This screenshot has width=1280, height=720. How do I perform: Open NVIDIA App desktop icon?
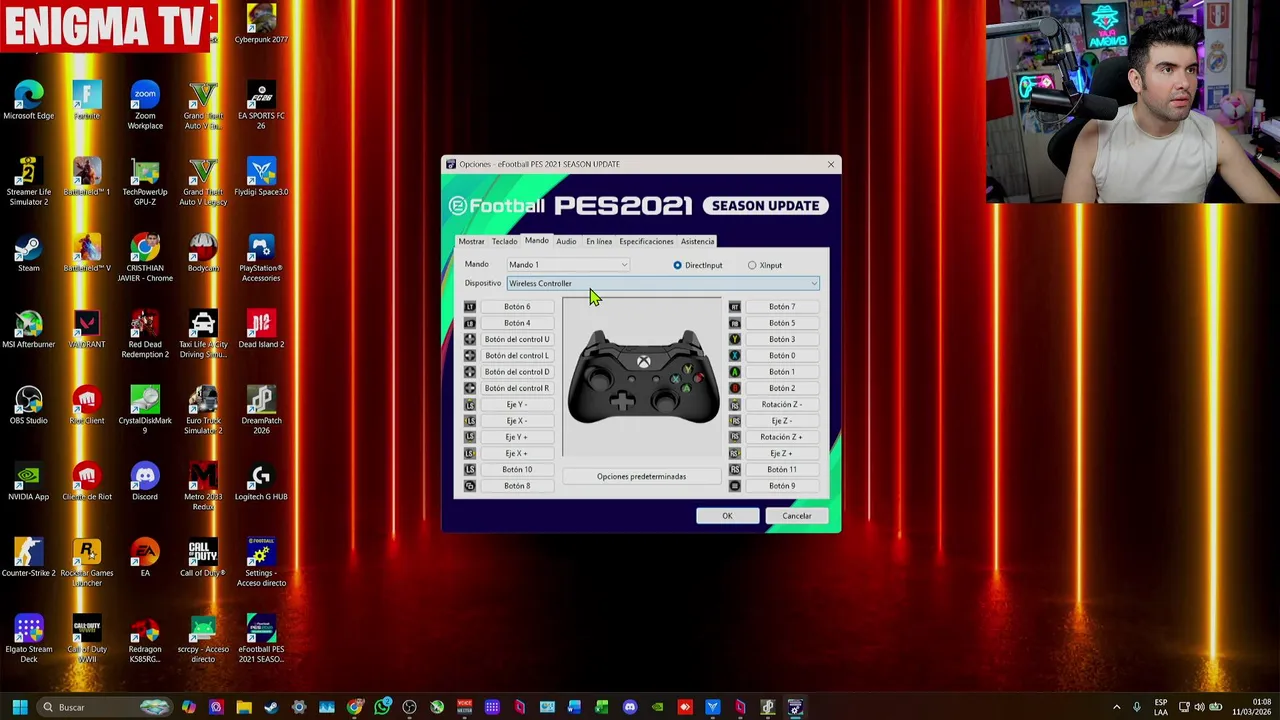pos(29,482)
